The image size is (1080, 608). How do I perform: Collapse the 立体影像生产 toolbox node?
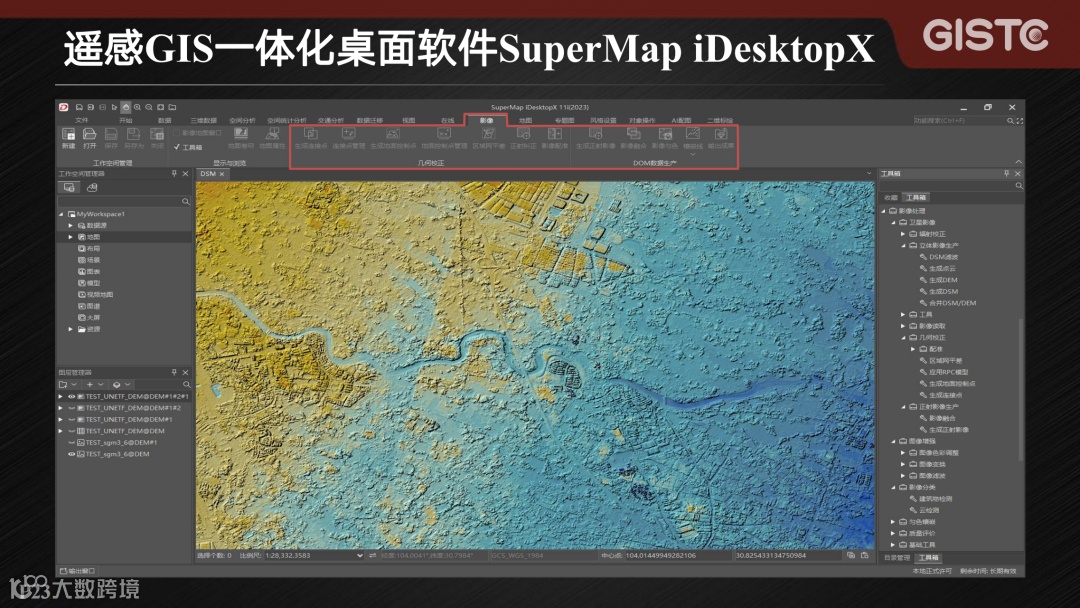click(904, 245)
